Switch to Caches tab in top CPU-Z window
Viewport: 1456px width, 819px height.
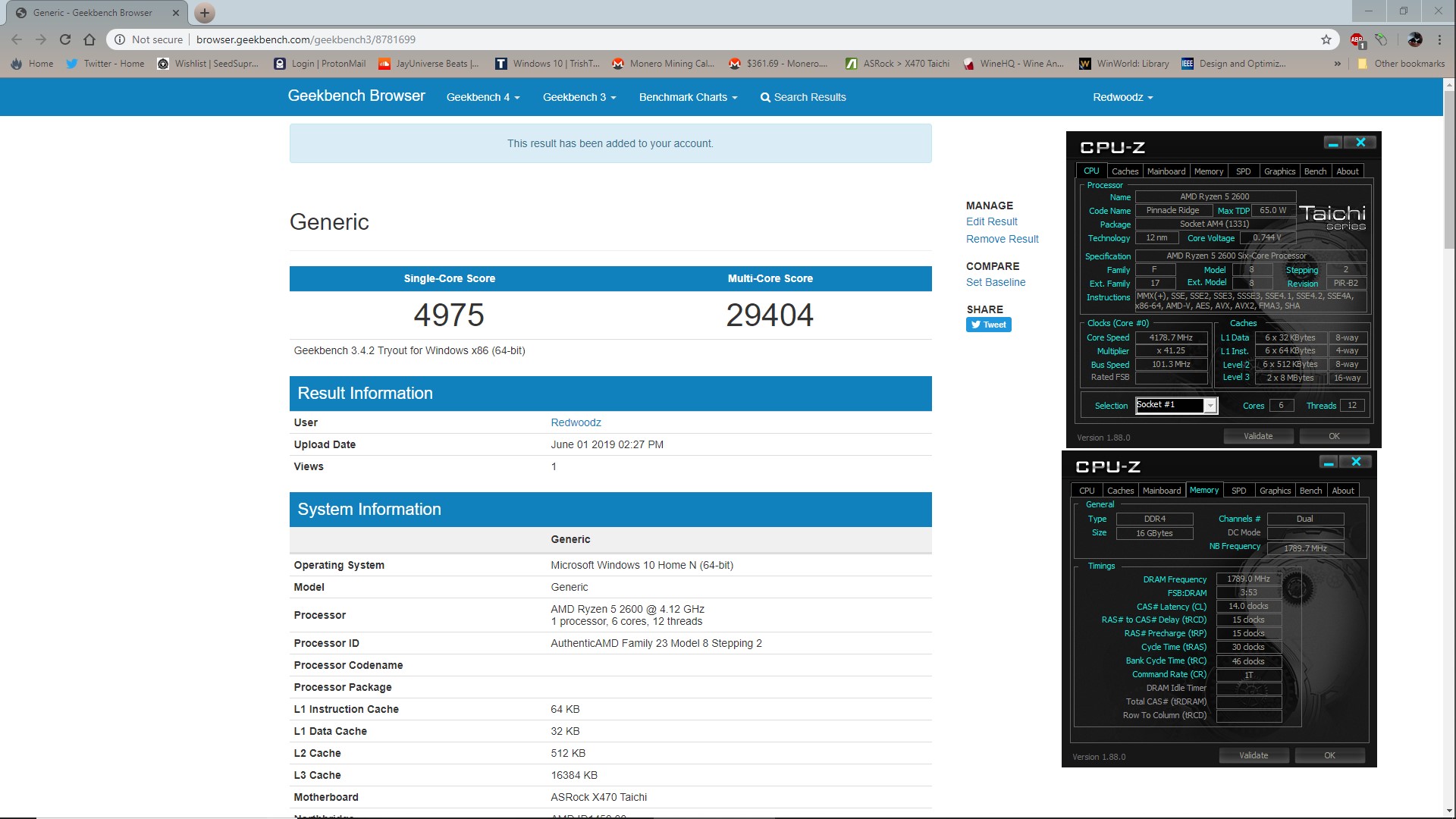(x=1125, y=171)
